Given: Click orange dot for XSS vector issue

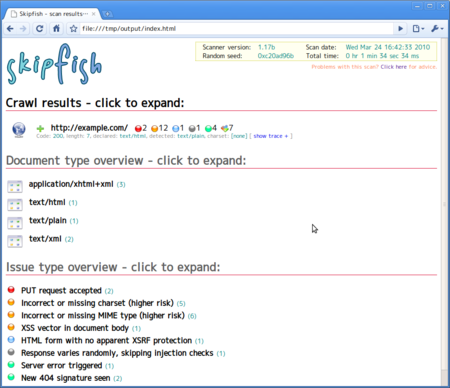Looking at the screenshot, I should tap(11, 327).
